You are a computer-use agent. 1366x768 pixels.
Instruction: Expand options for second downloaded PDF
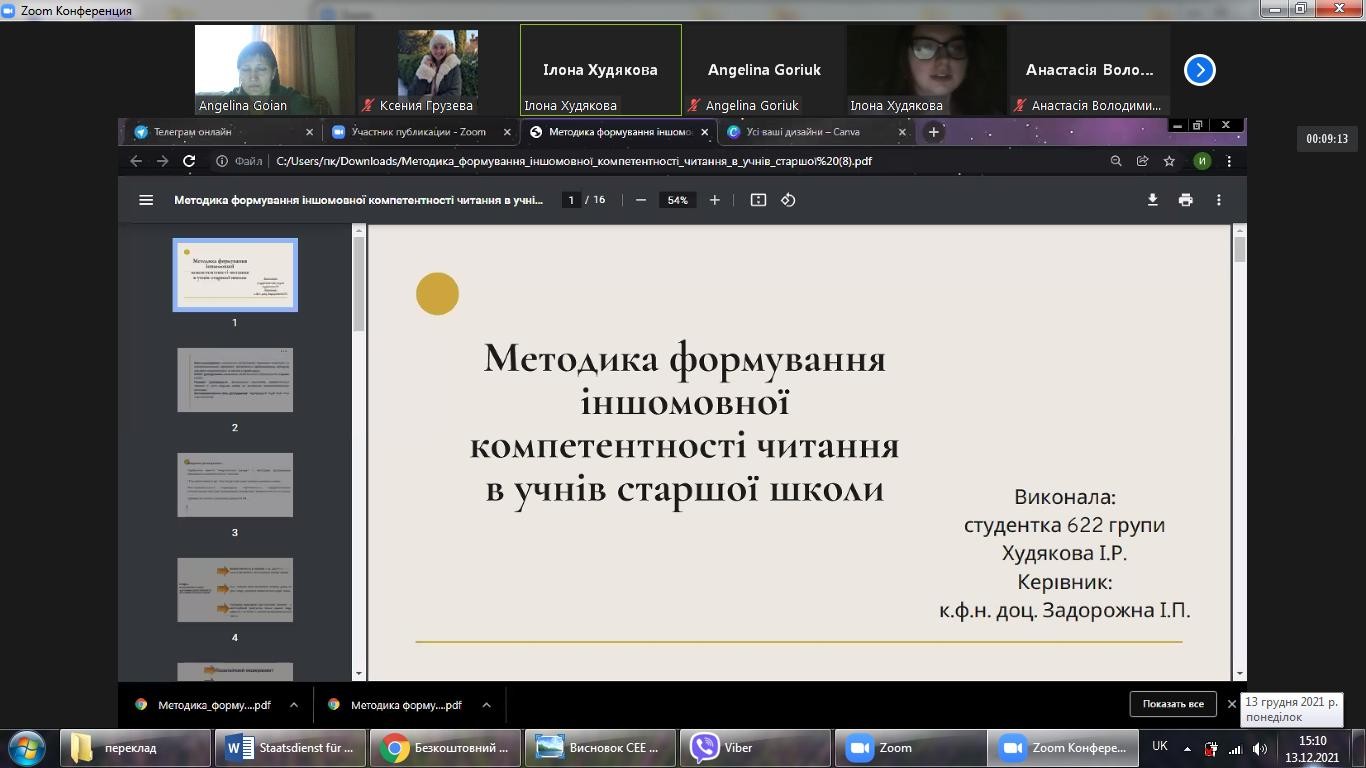coord(486,705)
